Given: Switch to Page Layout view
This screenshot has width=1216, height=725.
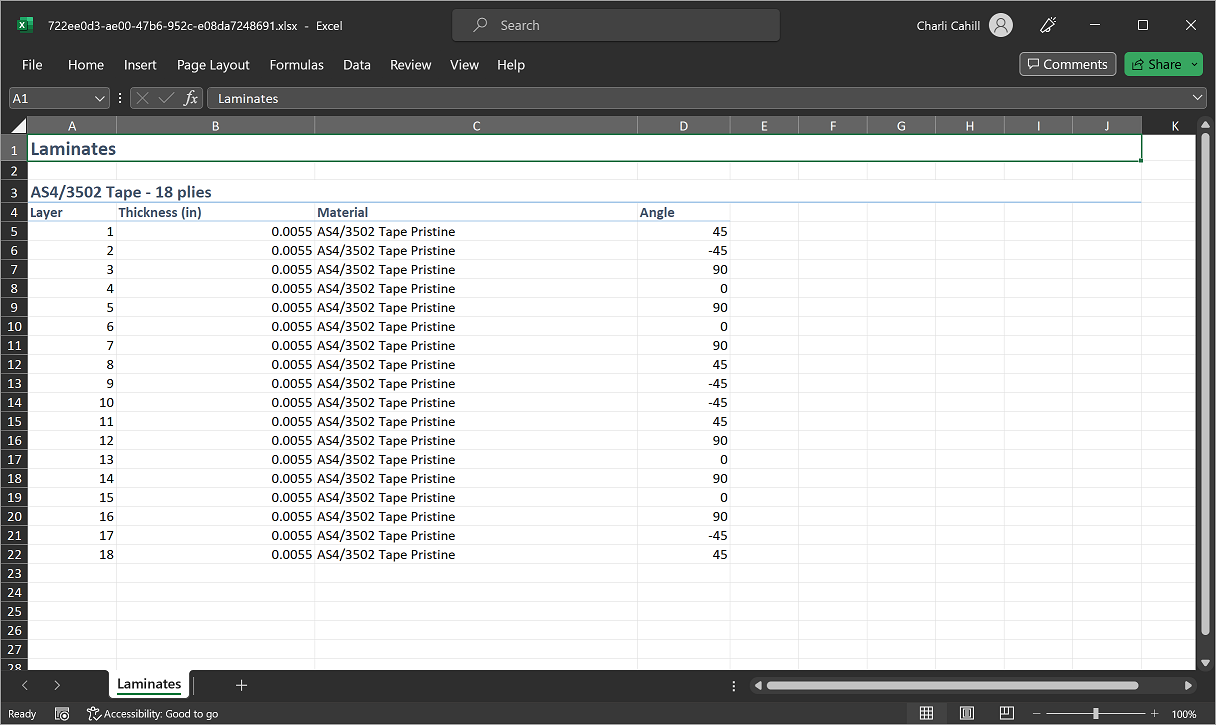Looking at the screenshot, I should tap(967, 714).
